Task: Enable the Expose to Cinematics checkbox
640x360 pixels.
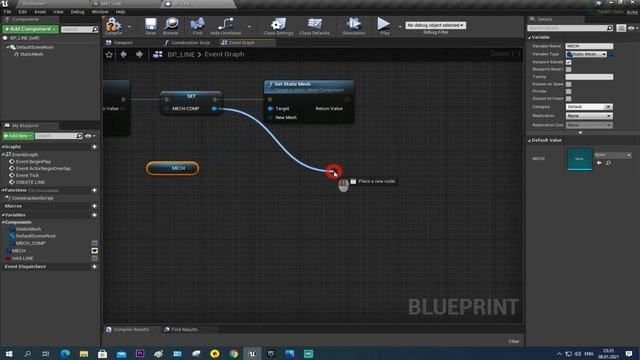Action: [569, 99]
